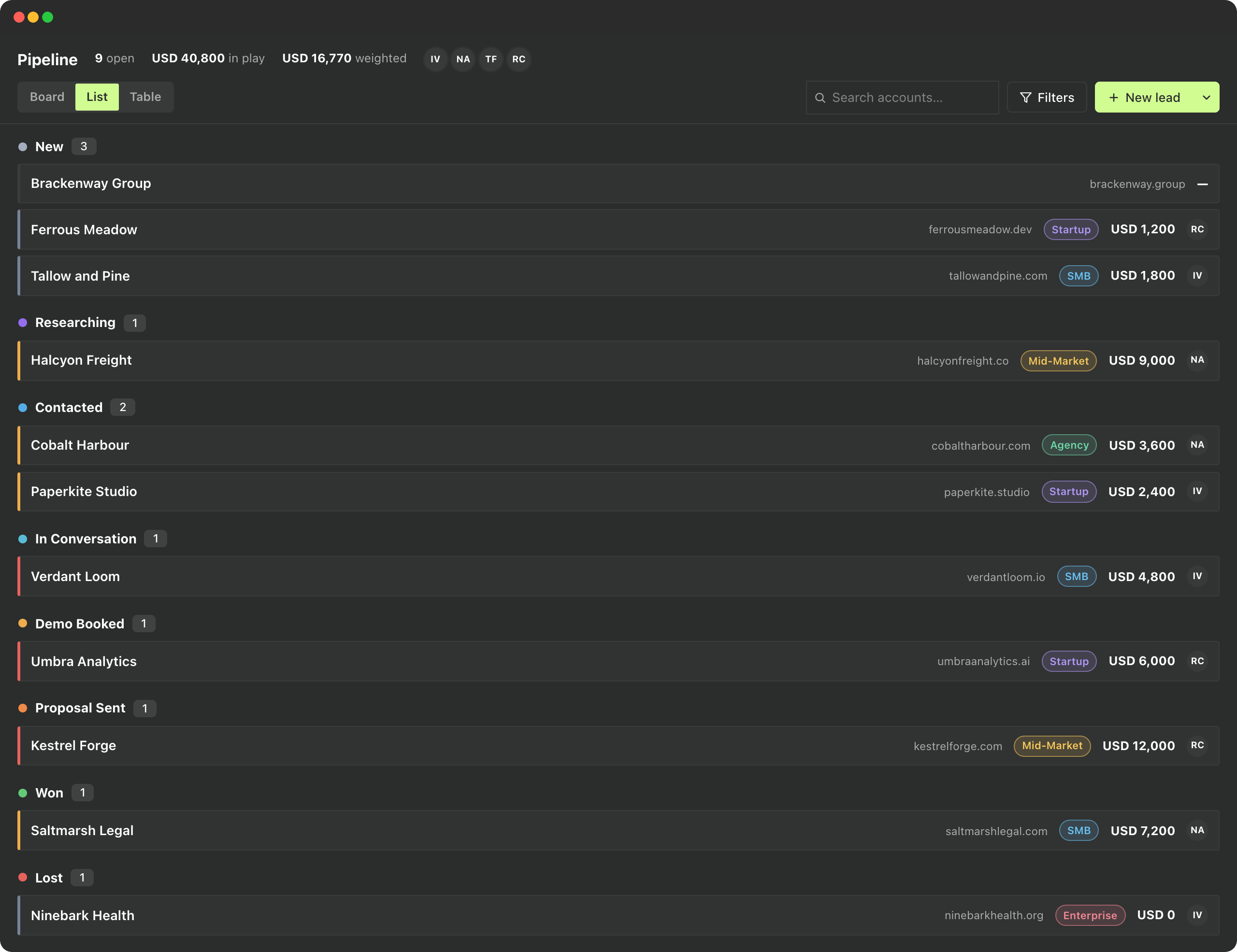Image resolution: width=1237 pixels, height=952 pixels.
Task: Open the Ninebark Health lead
Action: [618, 915]
